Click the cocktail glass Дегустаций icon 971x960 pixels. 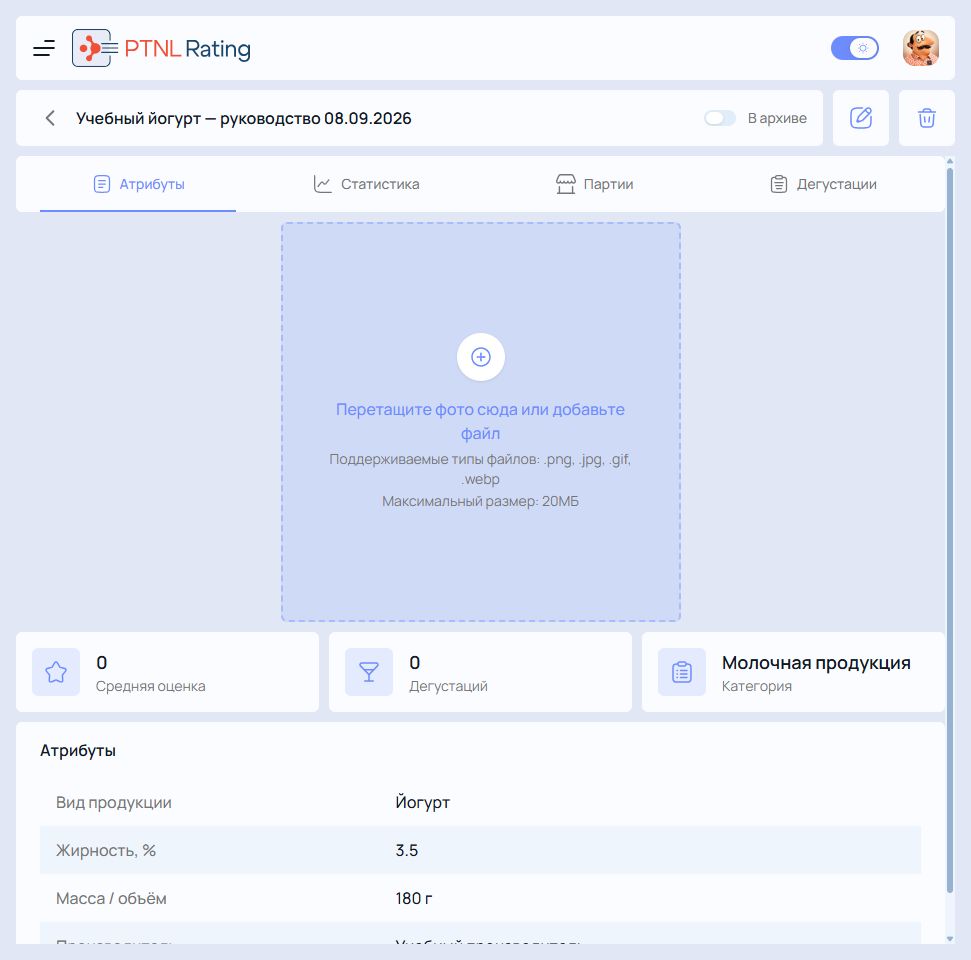[x=368, y=671]
